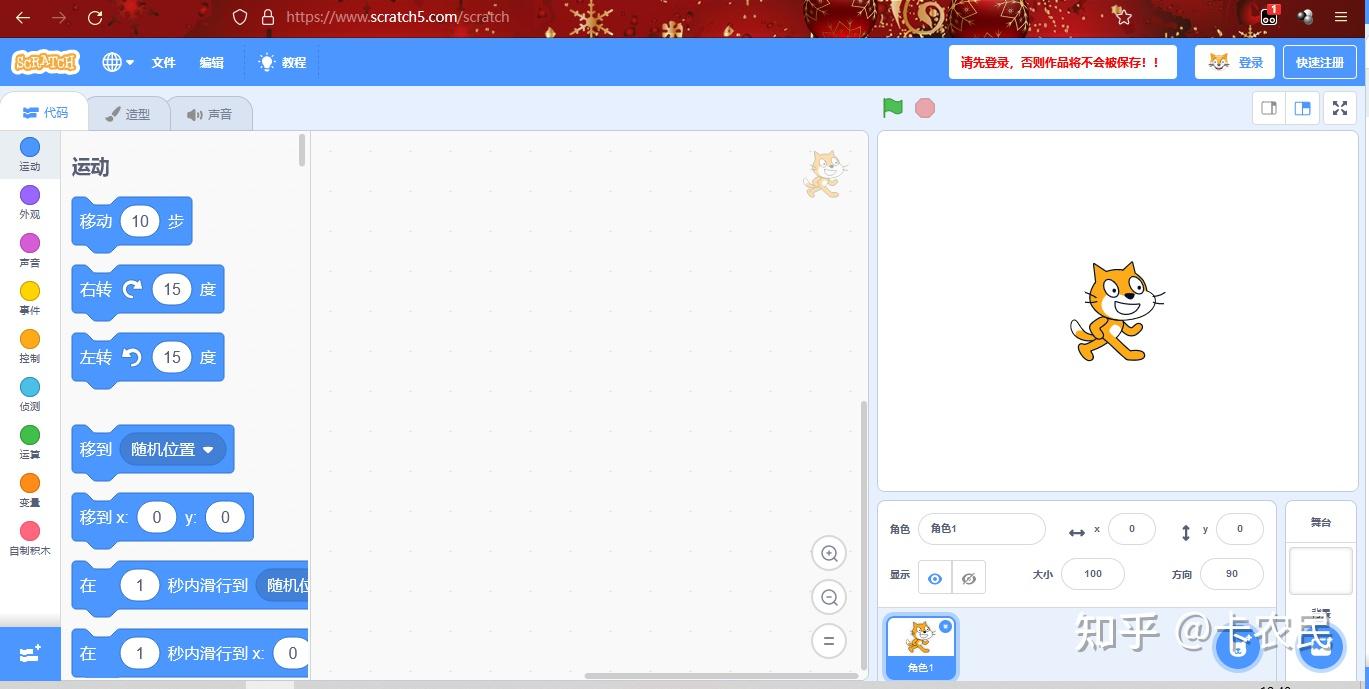The width and height of the screenshot is (1369, 689).
Task: Expand the 随机位置 dropdown in 移到 block
Action: click(x=174, y=449)
